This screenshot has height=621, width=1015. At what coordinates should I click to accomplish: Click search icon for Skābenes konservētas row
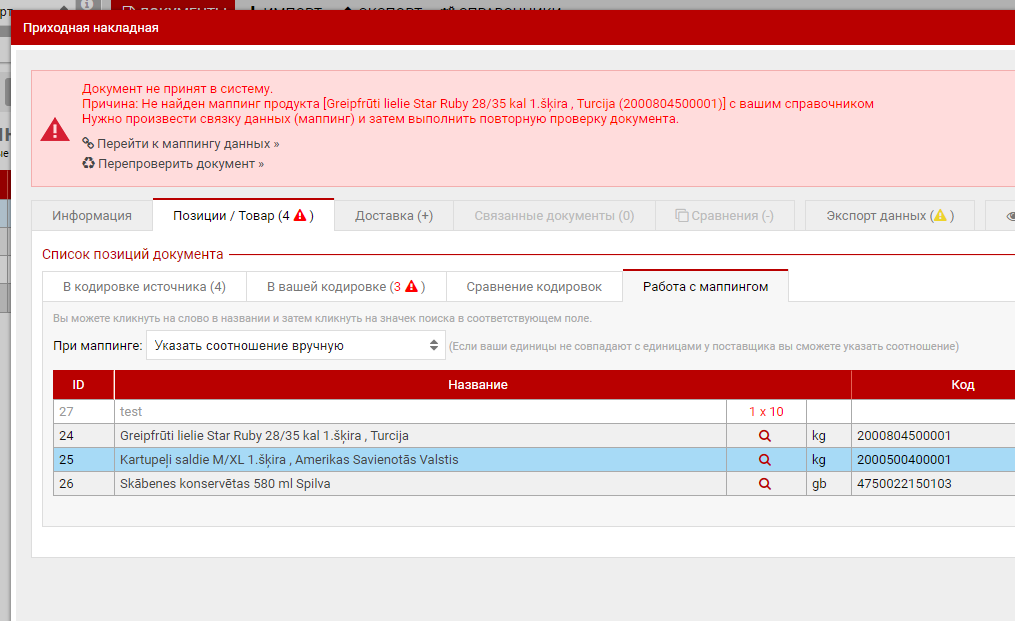(x=765, y=484)
